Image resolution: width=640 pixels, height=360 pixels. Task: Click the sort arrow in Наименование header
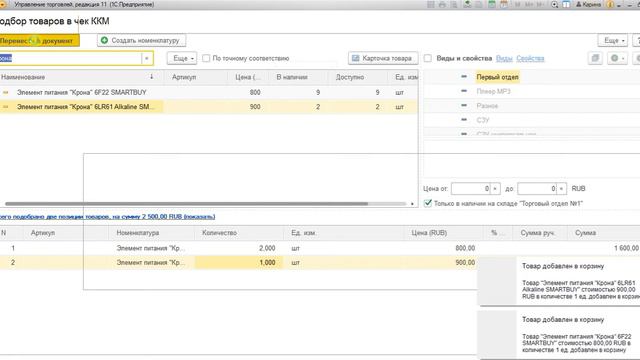coord(151,77)
